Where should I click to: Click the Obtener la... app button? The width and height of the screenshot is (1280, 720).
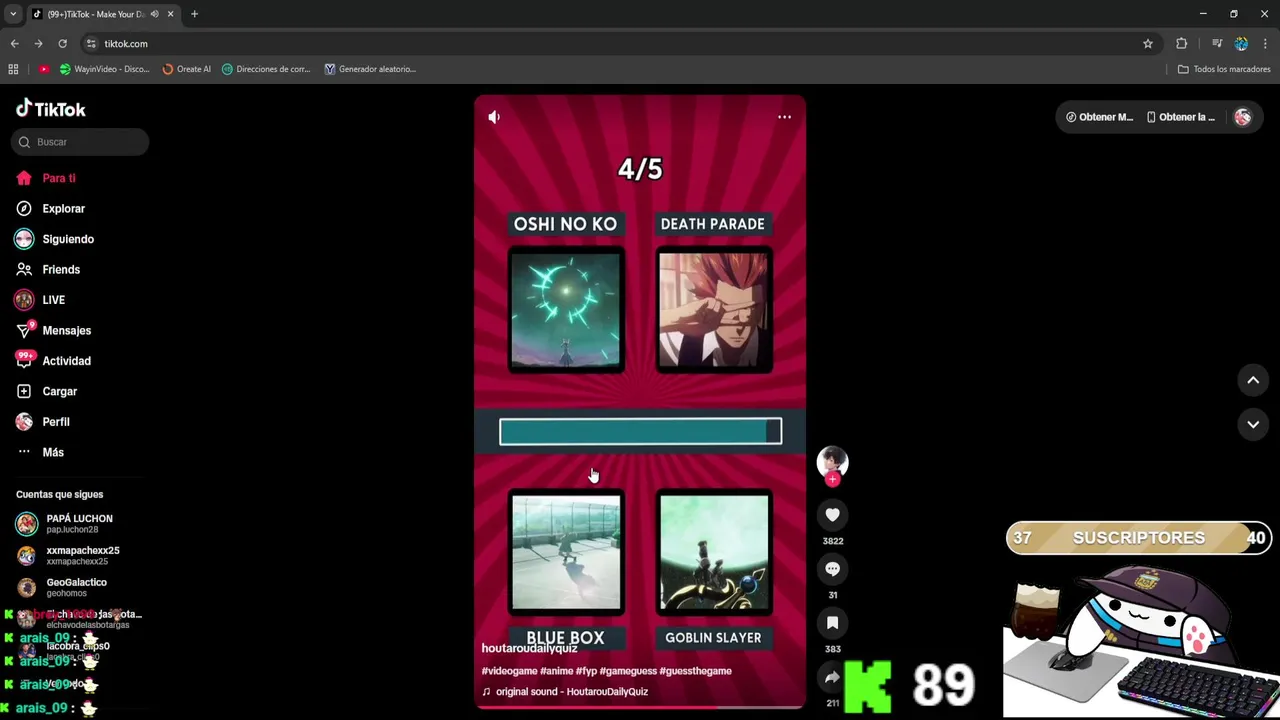point(1181,117)
